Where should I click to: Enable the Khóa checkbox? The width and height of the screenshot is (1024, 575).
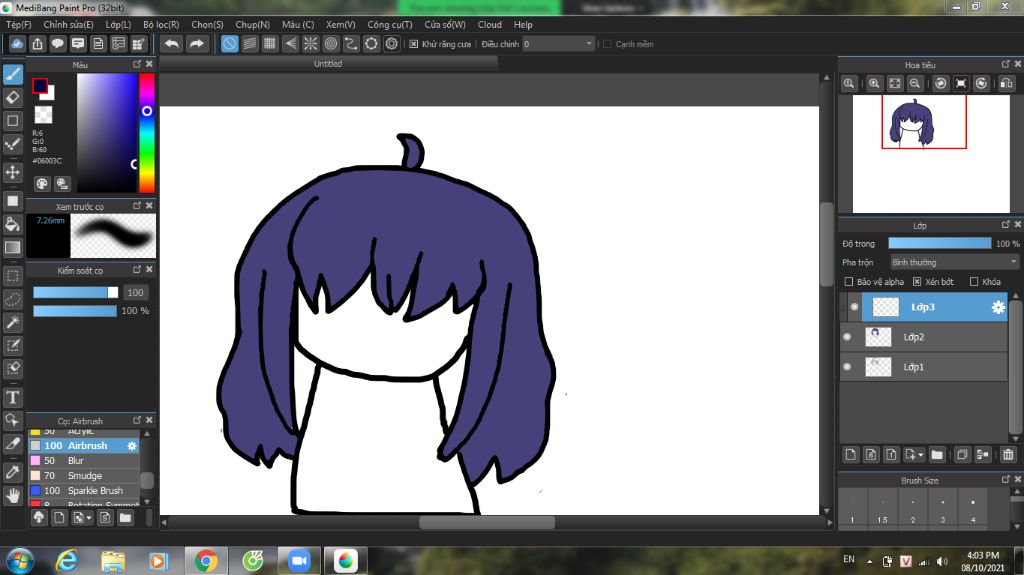coord(974,282)
